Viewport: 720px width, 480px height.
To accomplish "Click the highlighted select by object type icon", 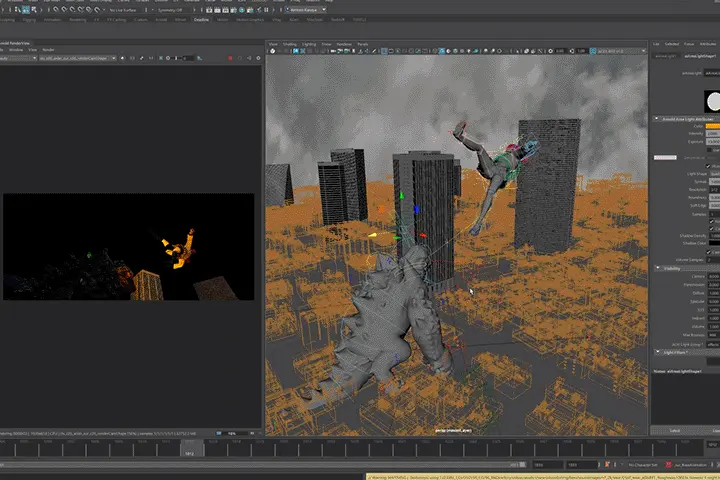I will pos(26,10).
